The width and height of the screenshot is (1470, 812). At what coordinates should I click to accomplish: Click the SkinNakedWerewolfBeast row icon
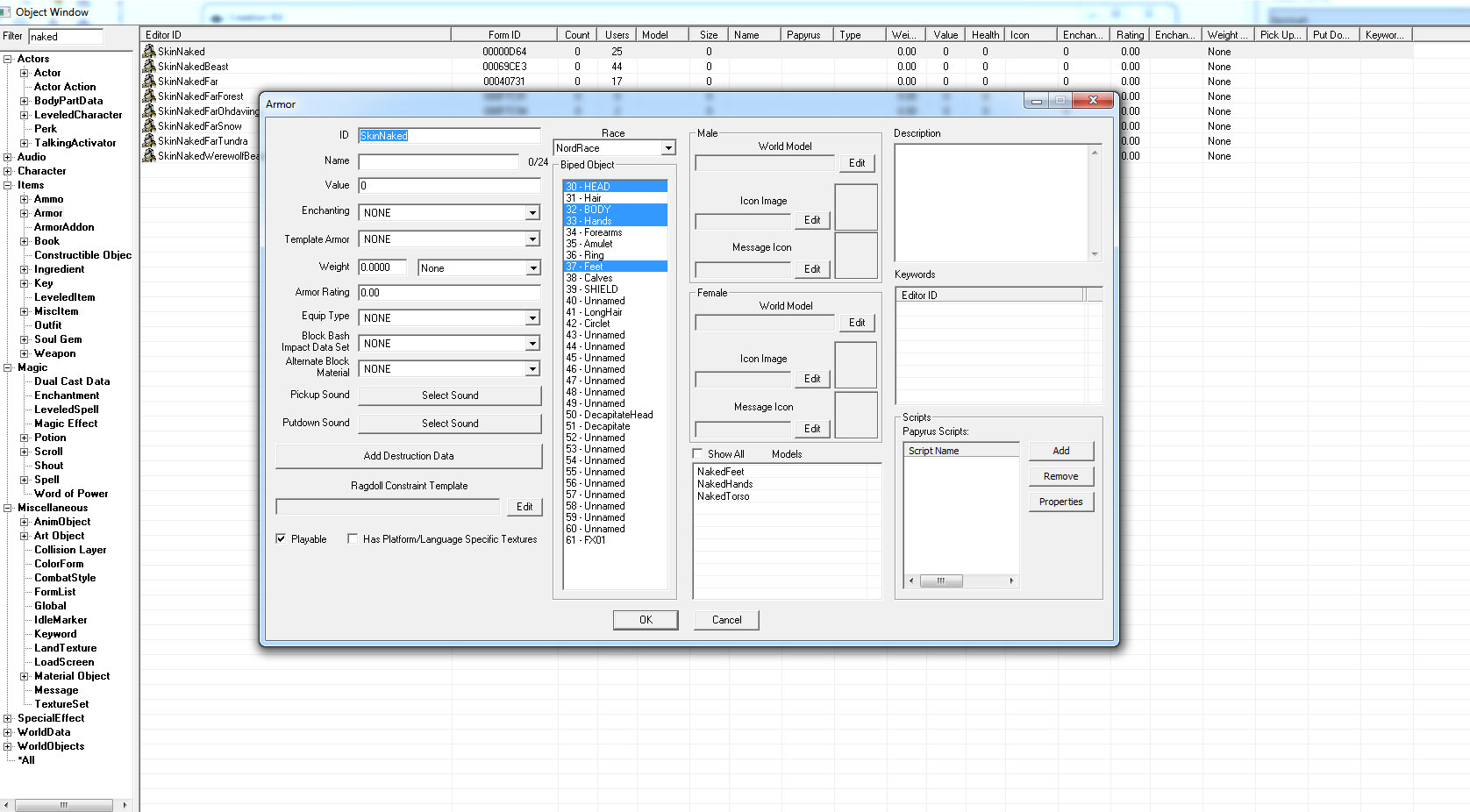click(x=149, y=155)
